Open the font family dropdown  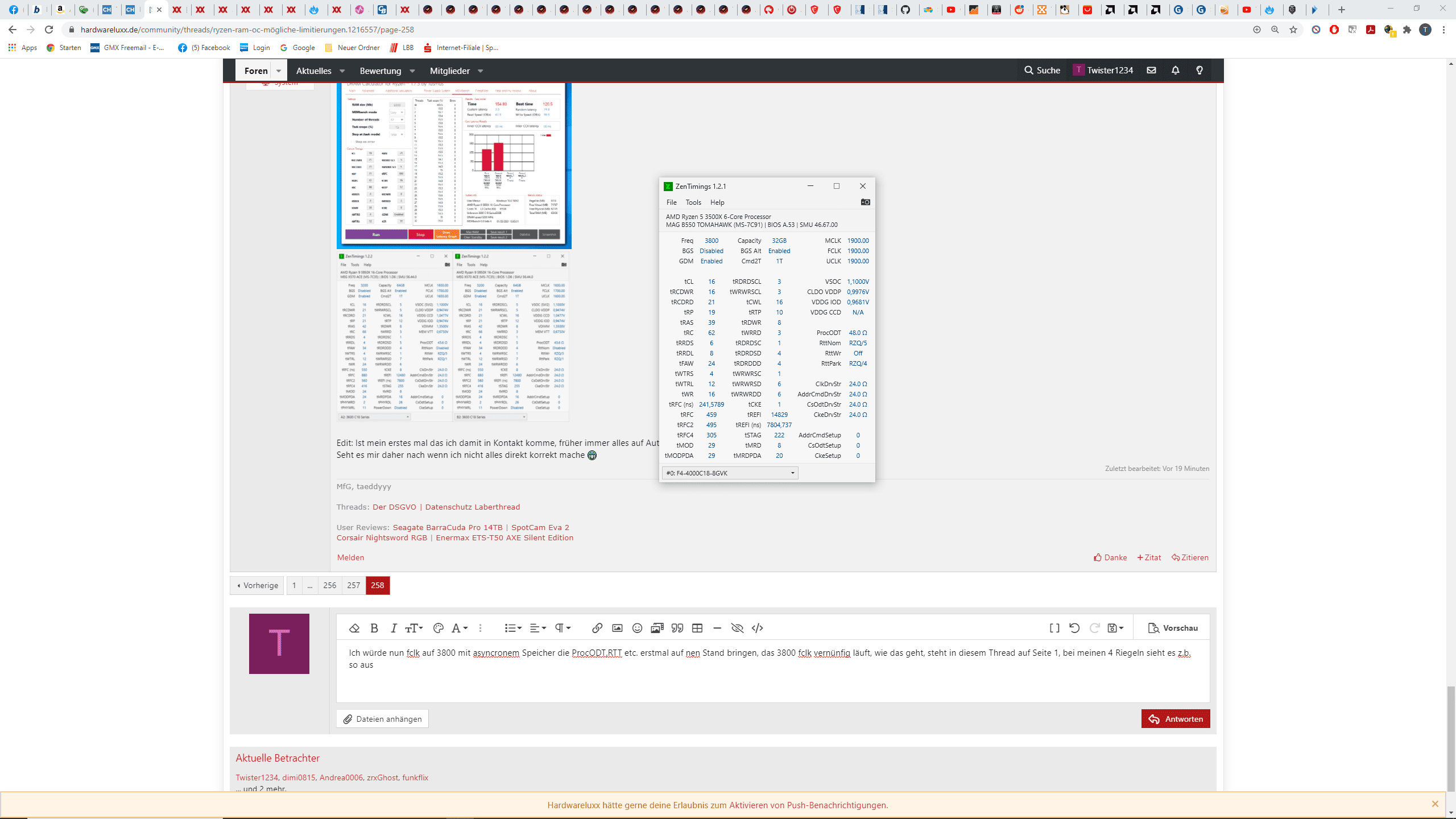[x=459, y=628]
